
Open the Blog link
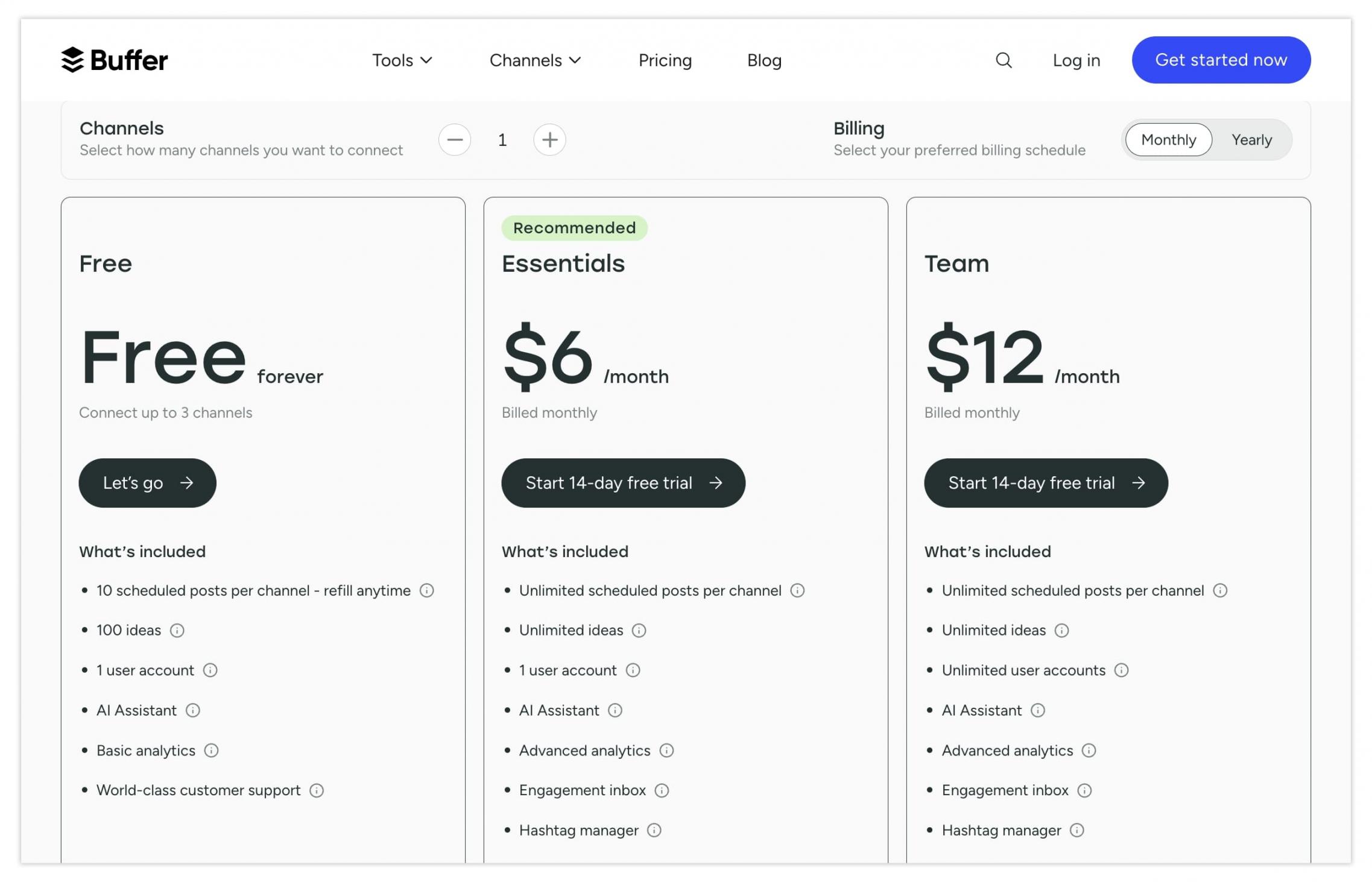(x=764, y=60)
